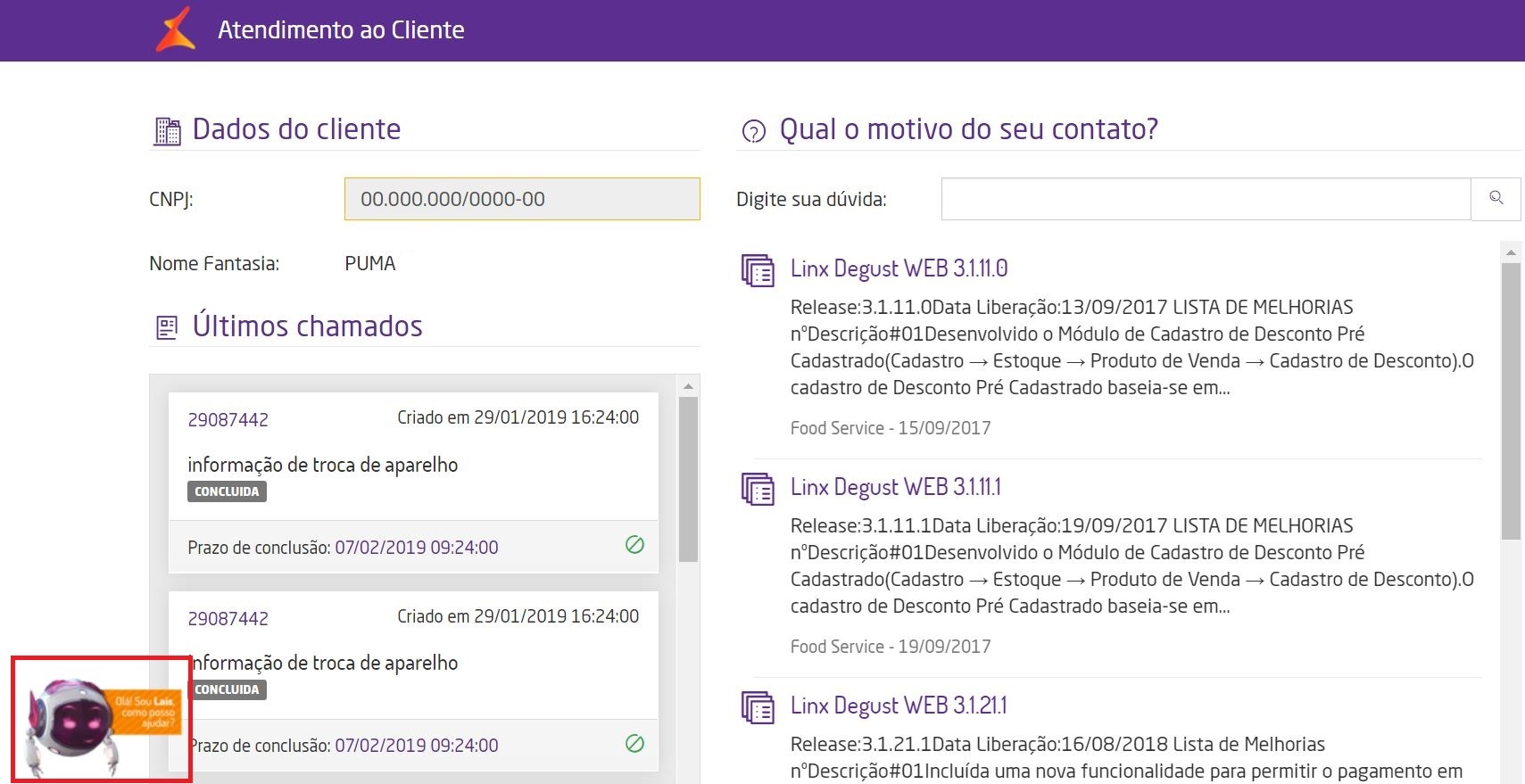Click the tickets list scrollbar up arrow

(x=688, y=386)
